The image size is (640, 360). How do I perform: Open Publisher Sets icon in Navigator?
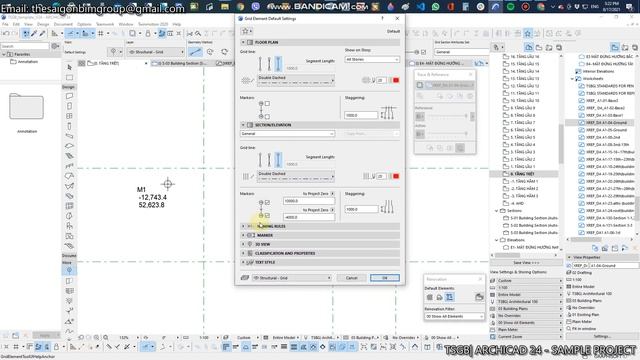click(559, 47)
